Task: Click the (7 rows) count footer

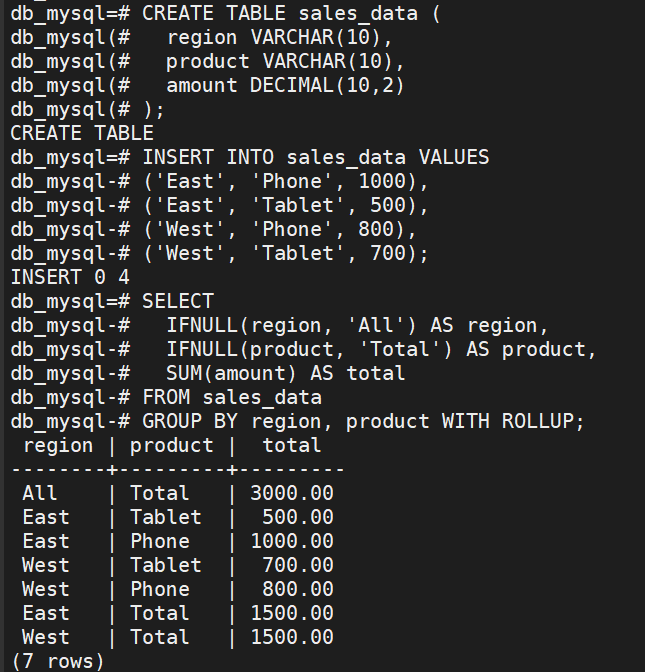Action: (58, 661)
